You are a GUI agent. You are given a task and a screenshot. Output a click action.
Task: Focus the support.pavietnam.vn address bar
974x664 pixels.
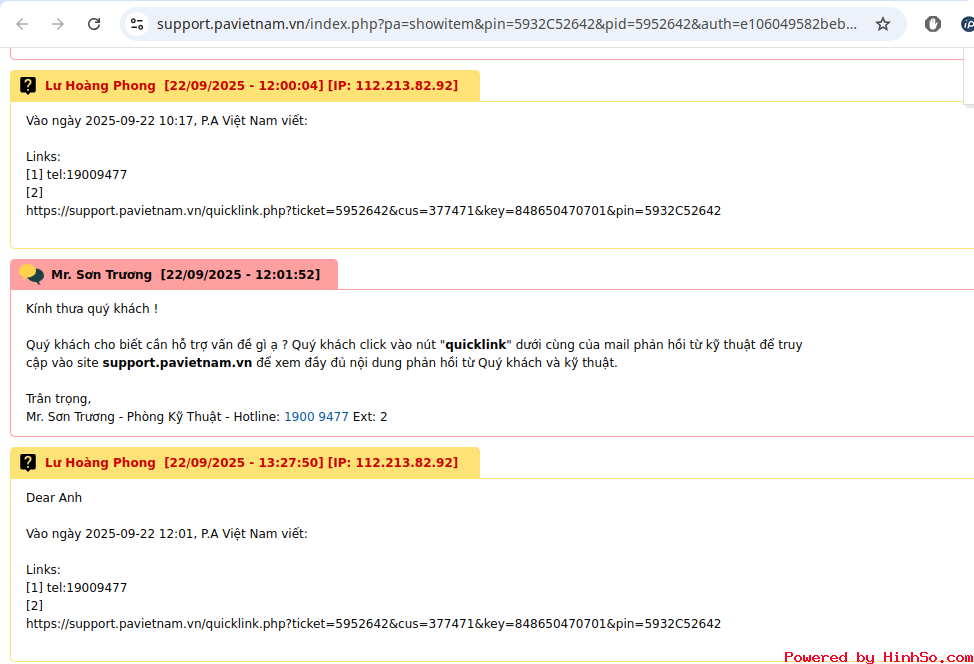coord(500,24)
